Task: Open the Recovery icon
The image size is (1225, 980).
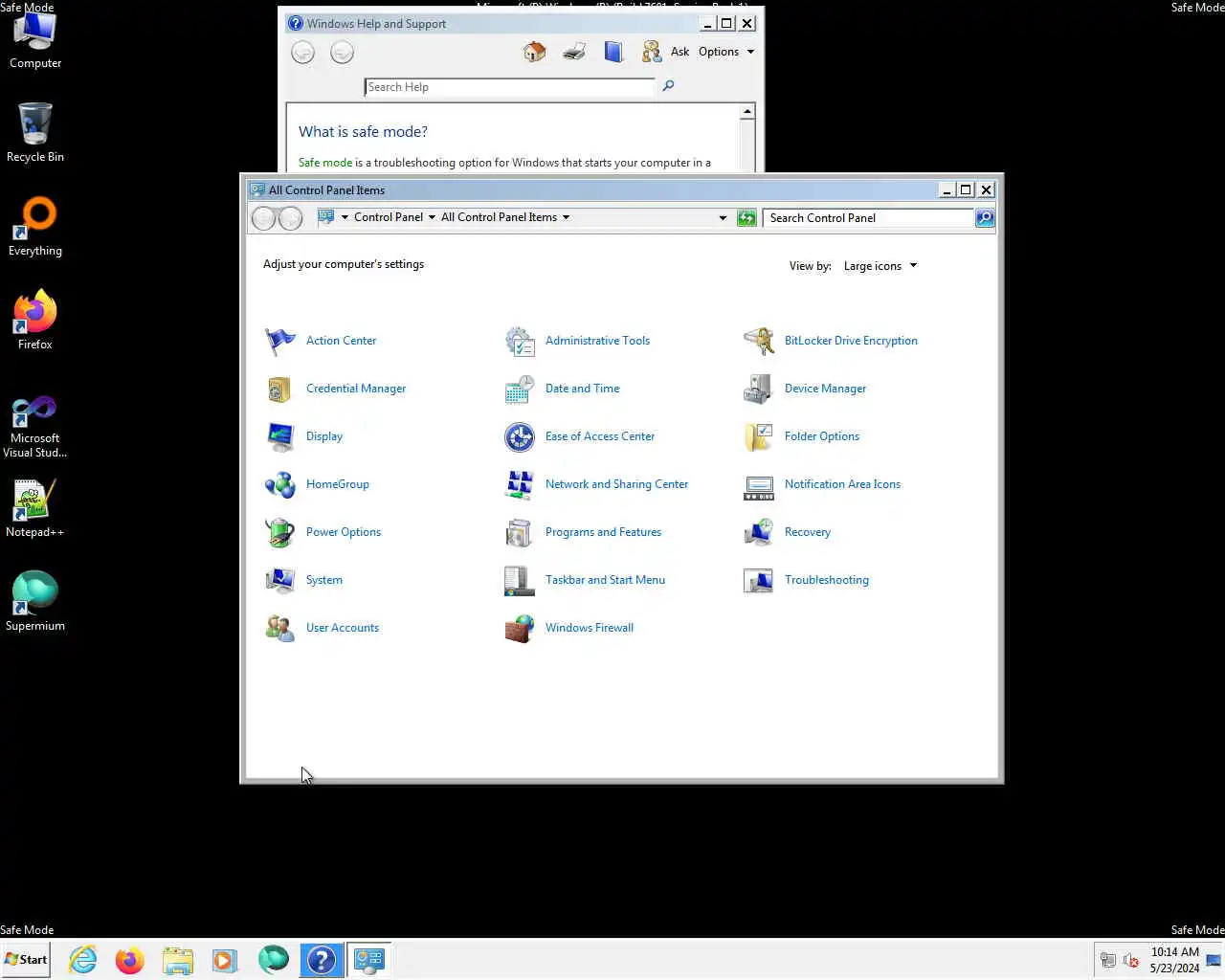Action: click(759, 532)
